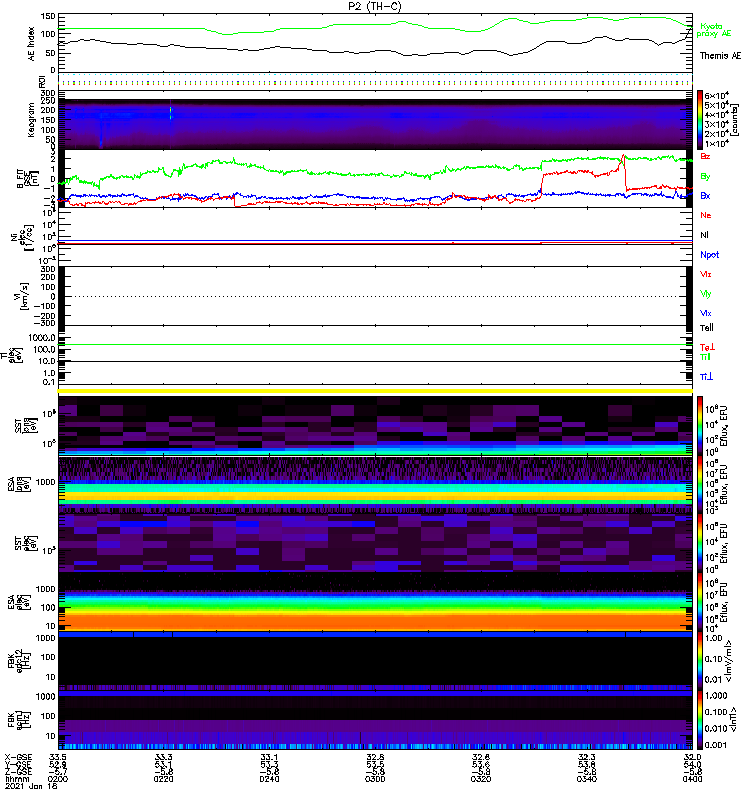
Task: Select the Themis AE legend label
Action: coord(720,56)
